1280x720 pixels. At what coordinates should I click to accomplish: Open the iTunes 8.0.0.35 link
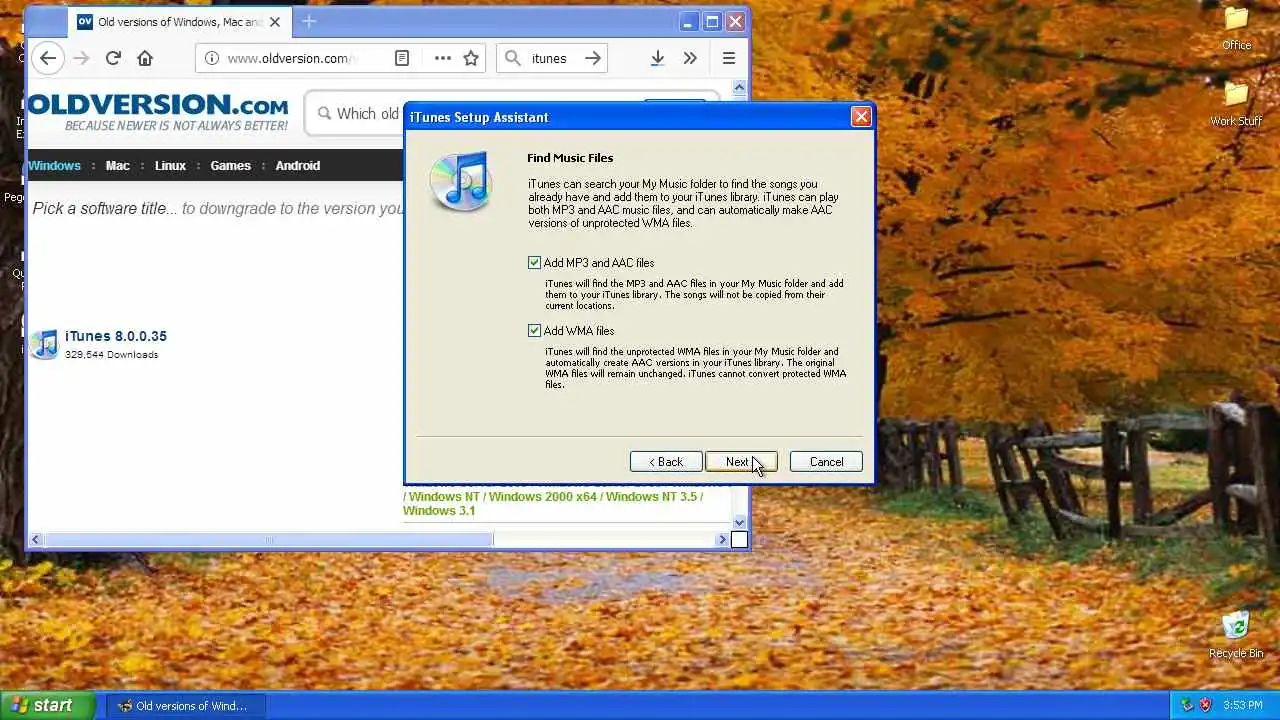pos(116,336)
